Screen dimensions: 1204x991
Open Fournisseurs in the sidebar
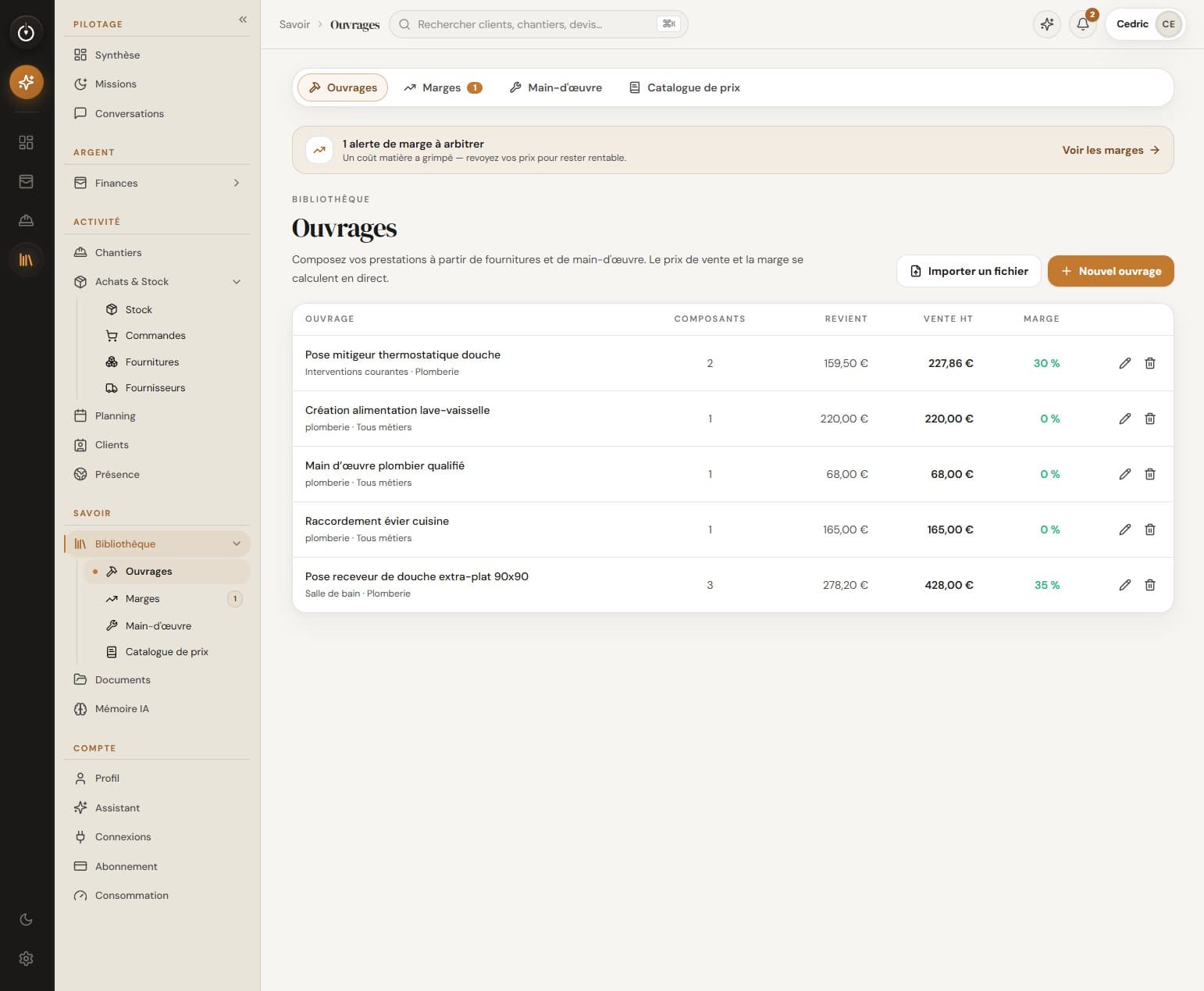(155, 388)
